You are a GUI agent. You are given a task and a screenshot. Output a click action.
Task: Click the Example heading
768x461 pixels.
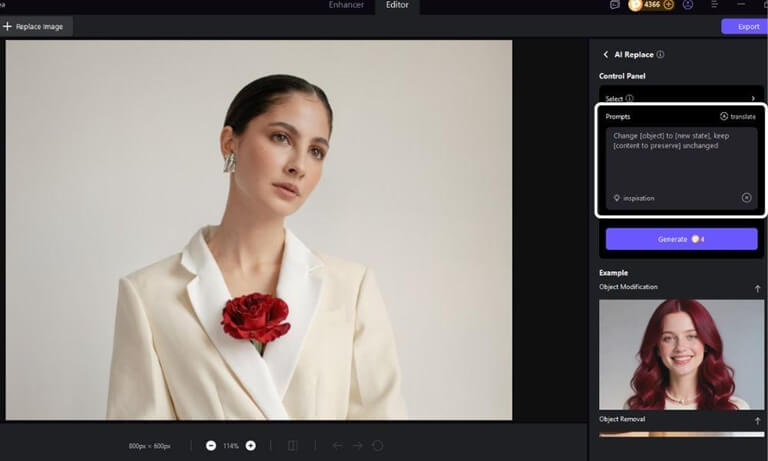tap(613, 273)
